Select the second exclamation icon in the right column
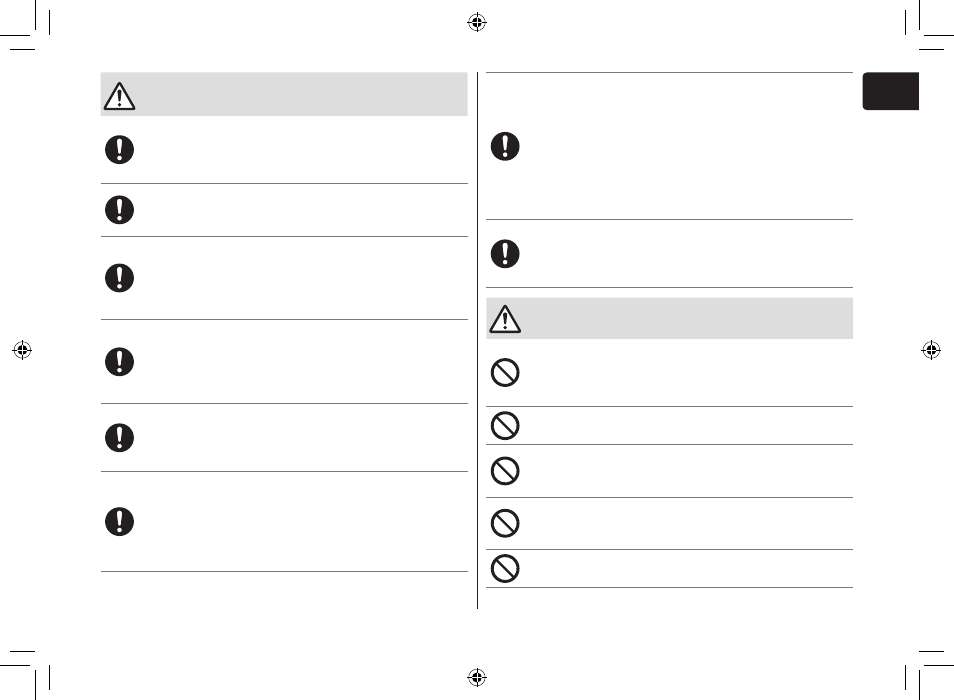Image resolution: width=954 pixels, height=700 pixels. coord(505,254)
